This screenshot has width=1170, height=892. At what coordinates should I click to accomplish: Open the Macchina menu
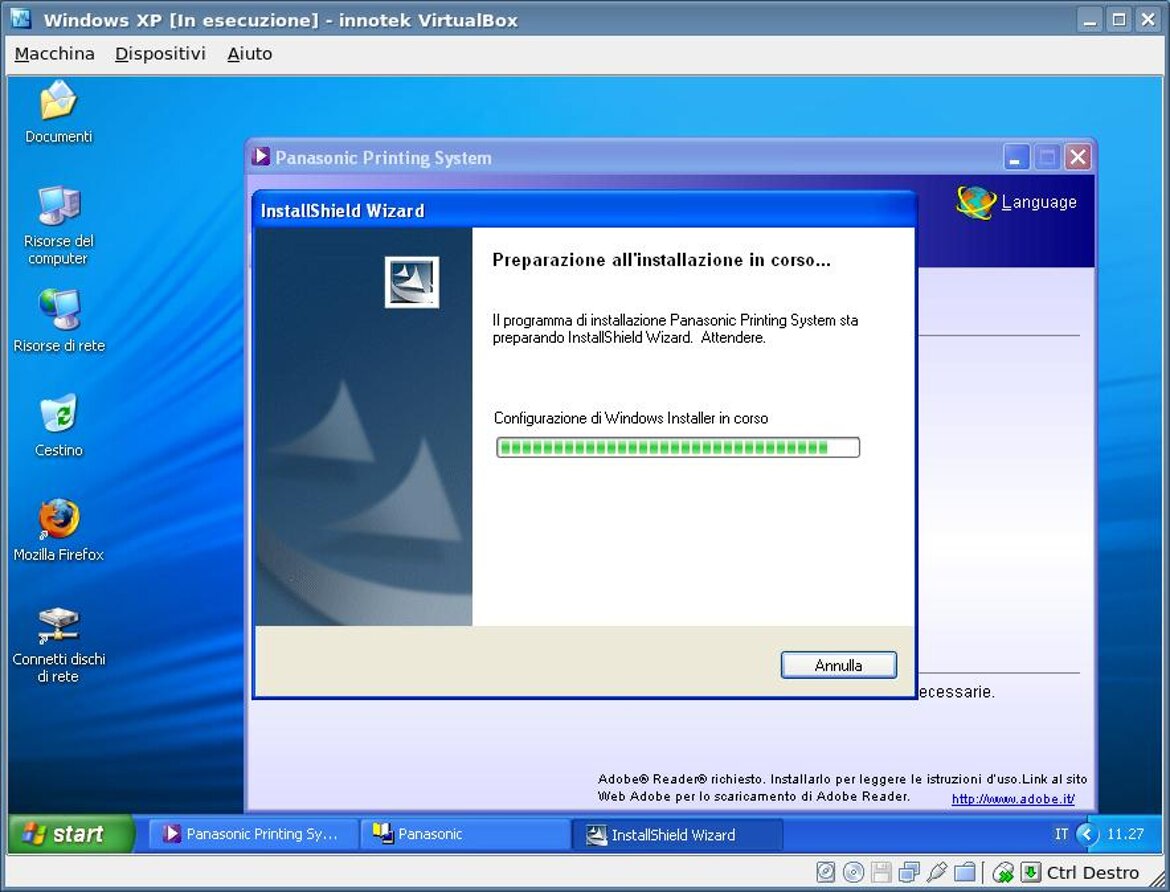(x=54, y=54)
